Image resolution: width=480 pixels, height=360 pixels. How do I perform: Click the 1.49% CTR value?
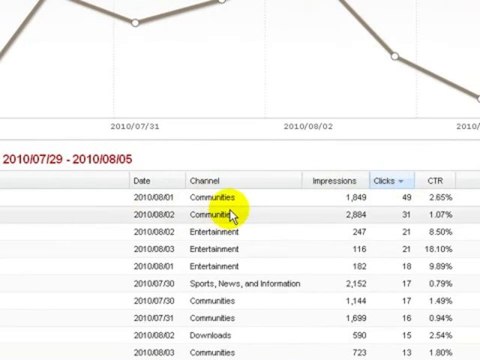(440, 301)
